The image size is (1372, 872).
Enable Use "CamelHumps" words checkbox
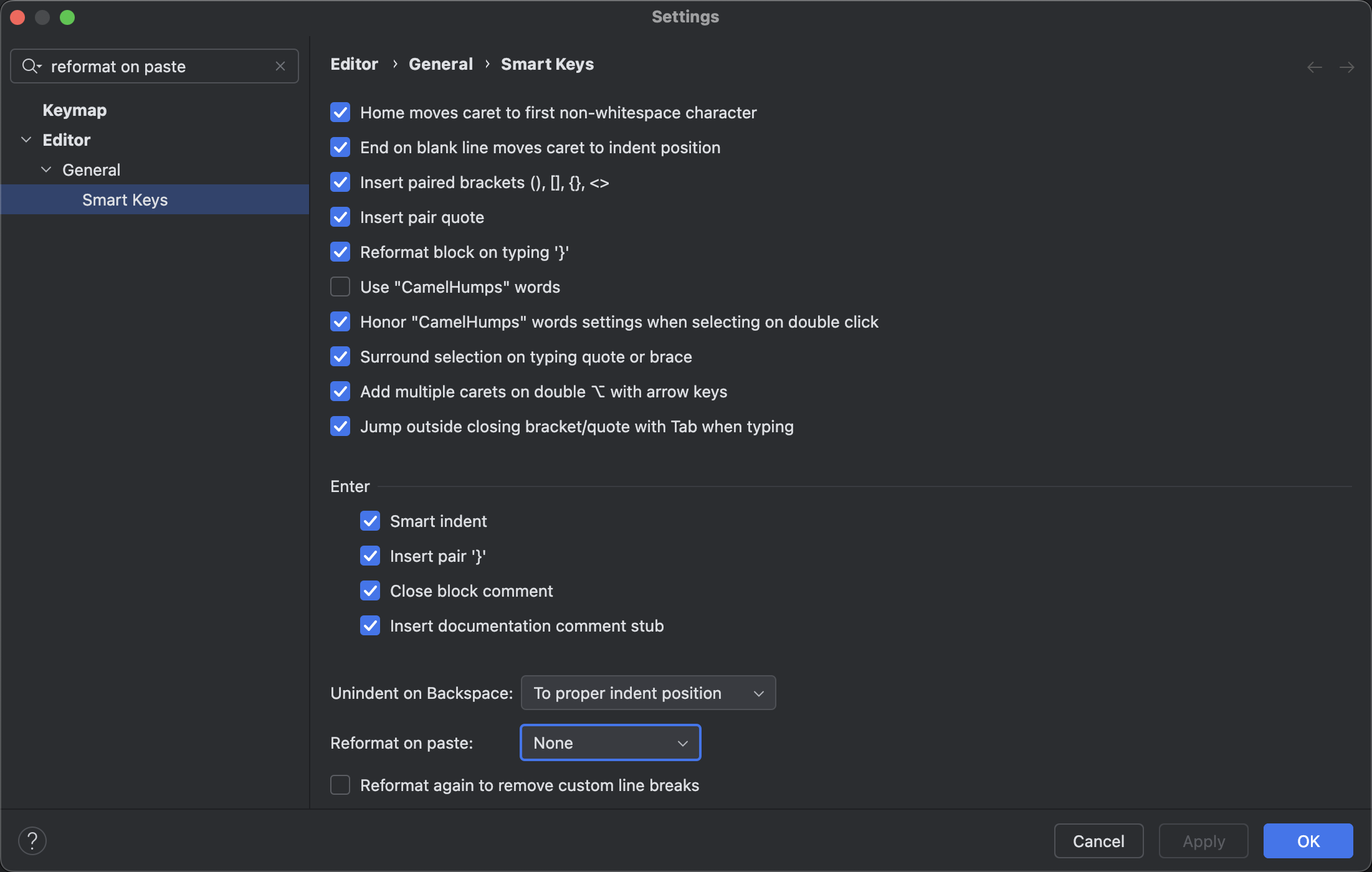click(340, 287)
